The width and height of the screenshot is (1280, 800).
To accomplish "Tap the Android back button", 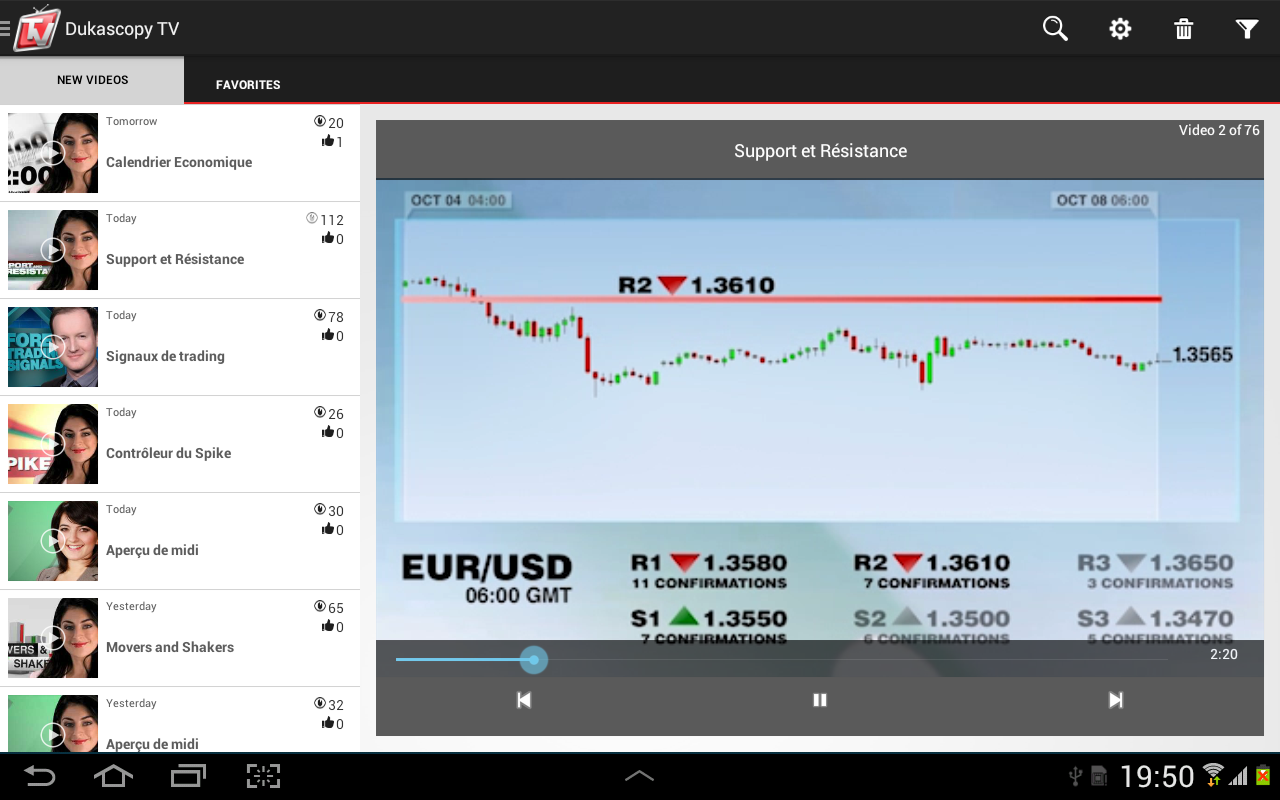I will click(x=40, y=776).
